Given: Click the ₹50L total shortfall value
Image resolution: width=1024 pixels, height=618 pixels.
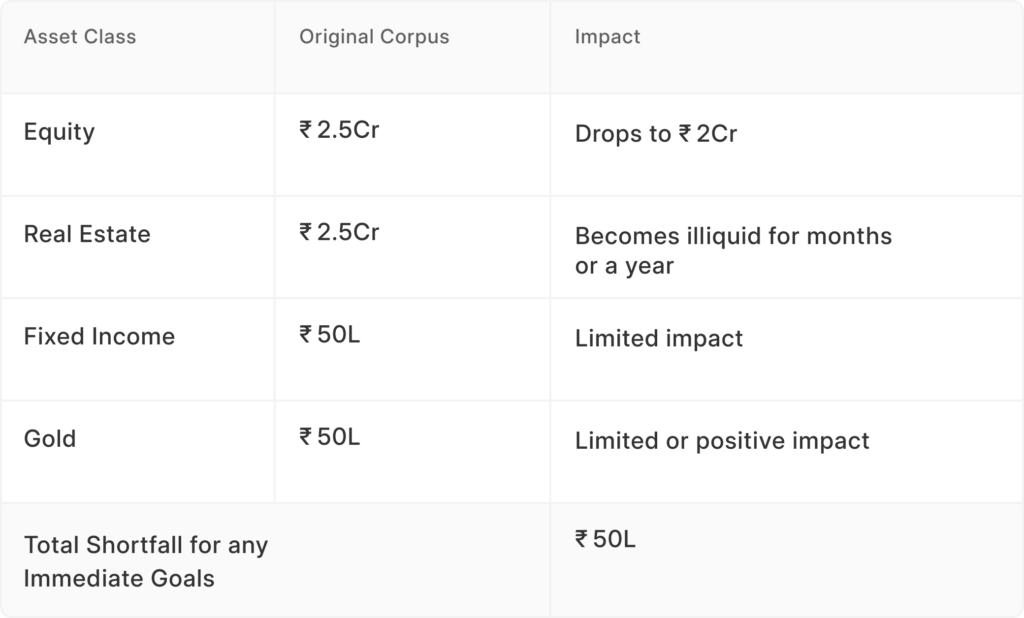Looking at the screenshot, I should pyautogui.click(x=605, y=539).
